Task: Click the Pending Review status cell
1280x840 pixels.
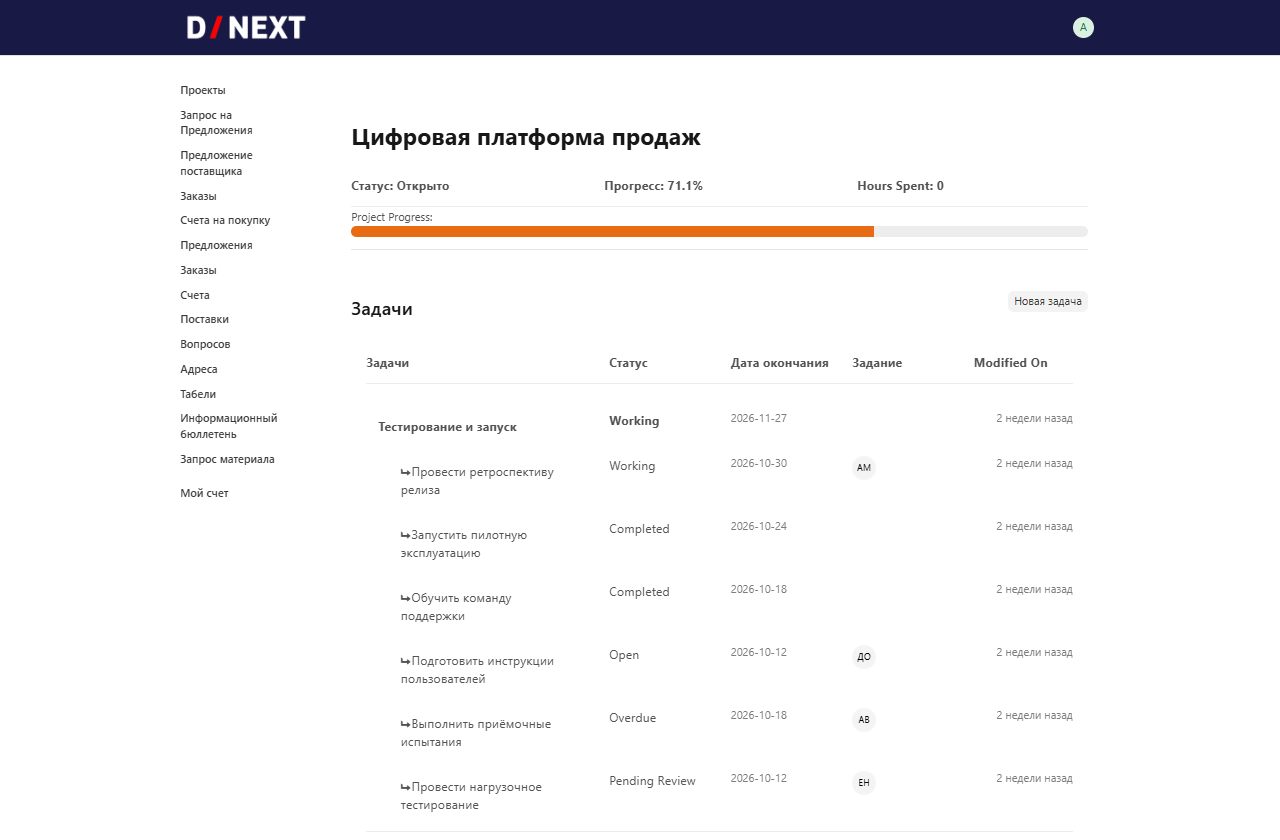Action: [652, 781]
